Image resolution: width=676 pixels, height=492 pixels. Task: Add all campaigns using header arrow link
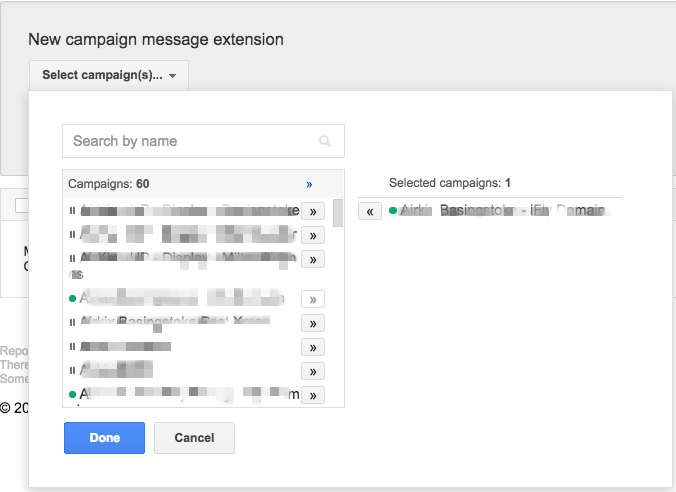[x=309, y=184]
